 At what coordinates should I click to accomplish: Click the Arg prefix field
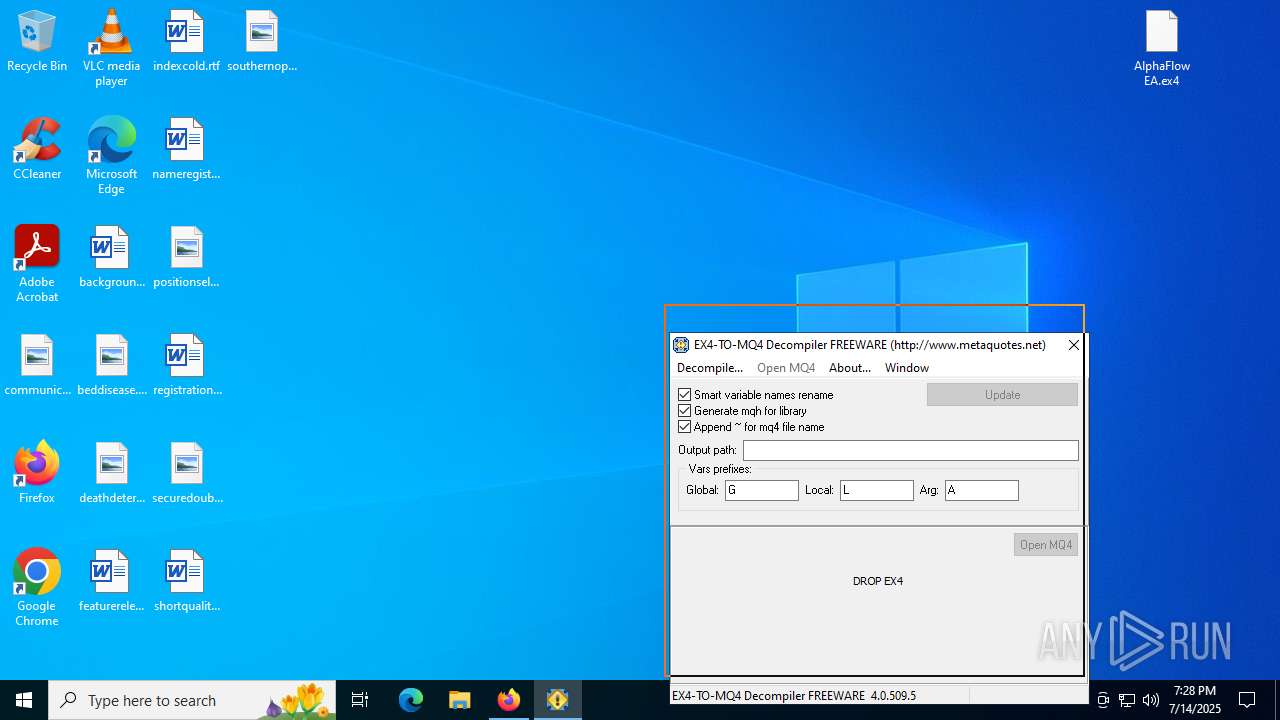[x=982, y=490]
